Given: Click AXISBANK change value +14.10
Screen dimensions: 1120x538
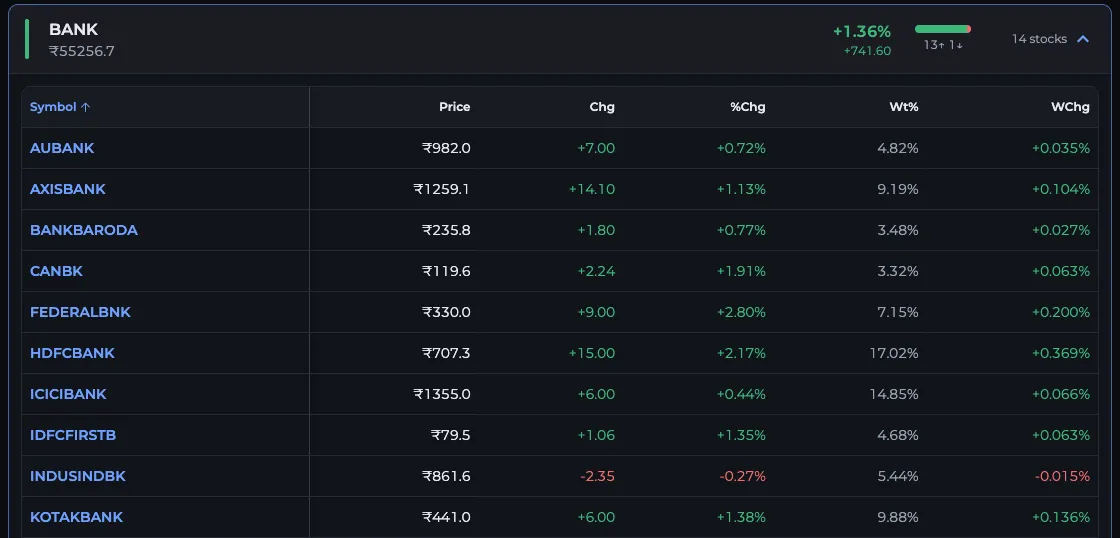Looking at the screenshot, I should 591,189.
